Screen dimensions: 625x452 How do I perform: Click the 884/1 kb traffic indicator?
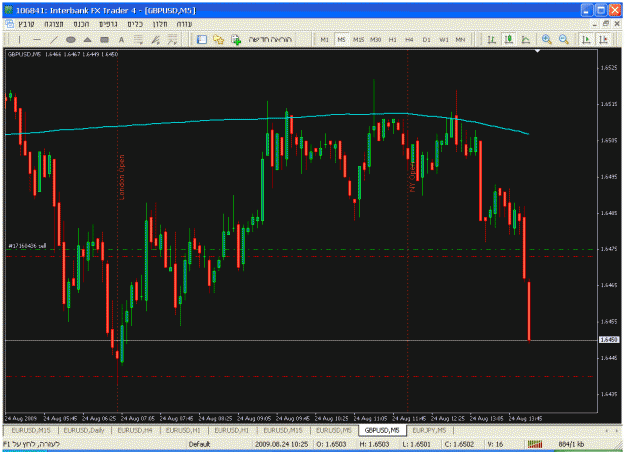point(571,444)
